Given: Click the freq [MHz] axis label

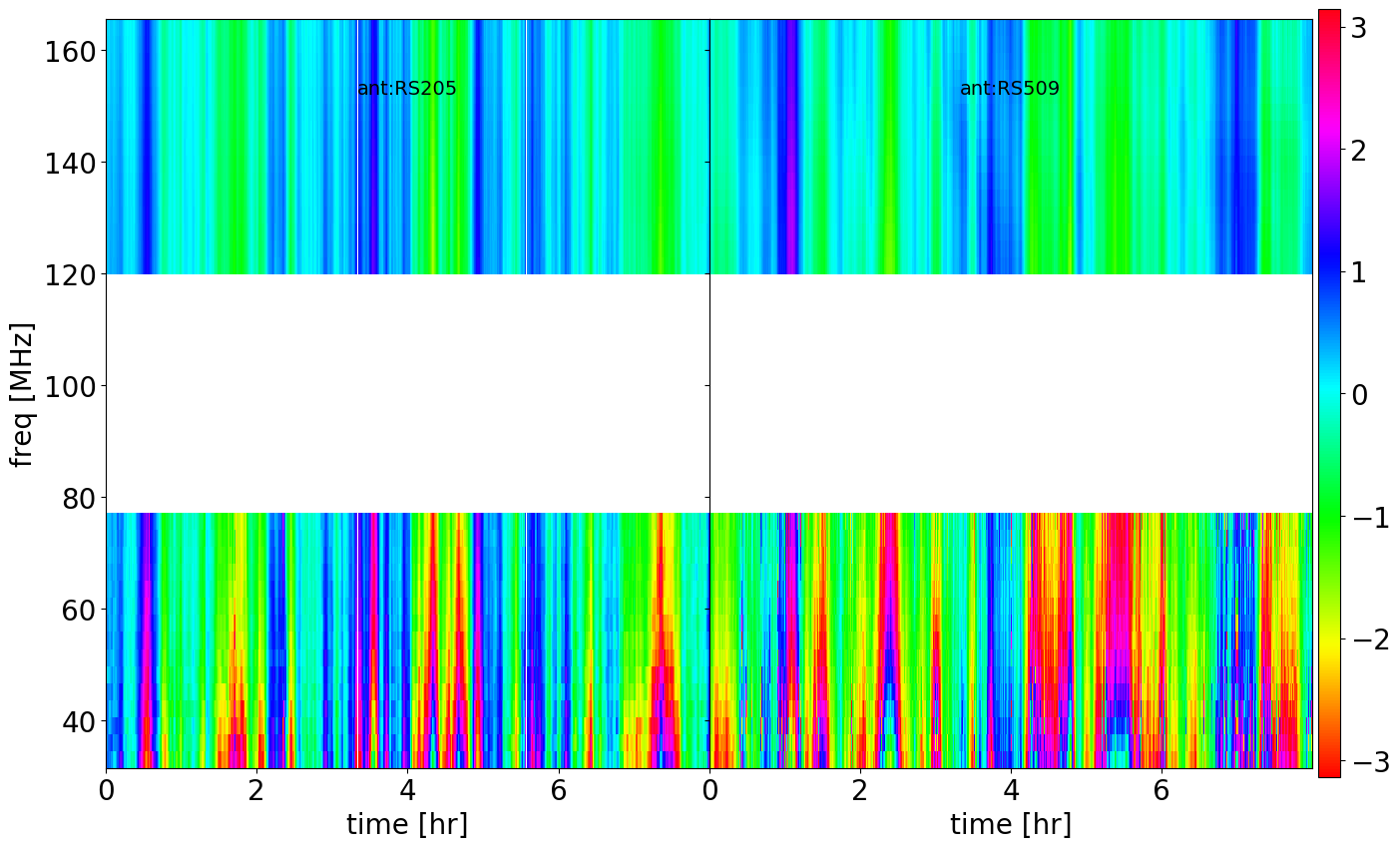Looking at the screenshot, I should point(22,394).
